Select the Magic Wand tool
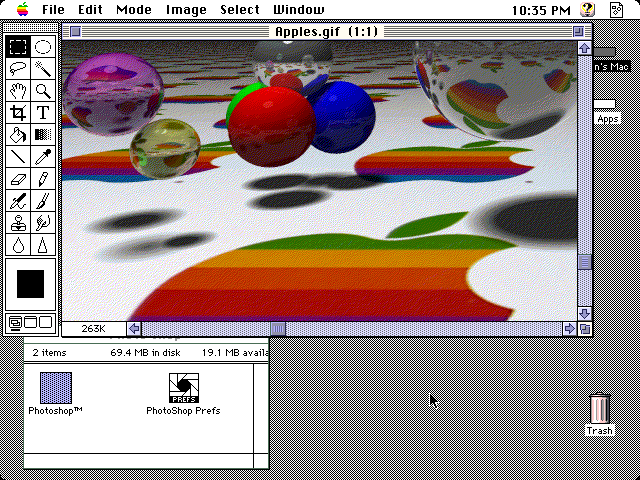 (x=43, y=68)
